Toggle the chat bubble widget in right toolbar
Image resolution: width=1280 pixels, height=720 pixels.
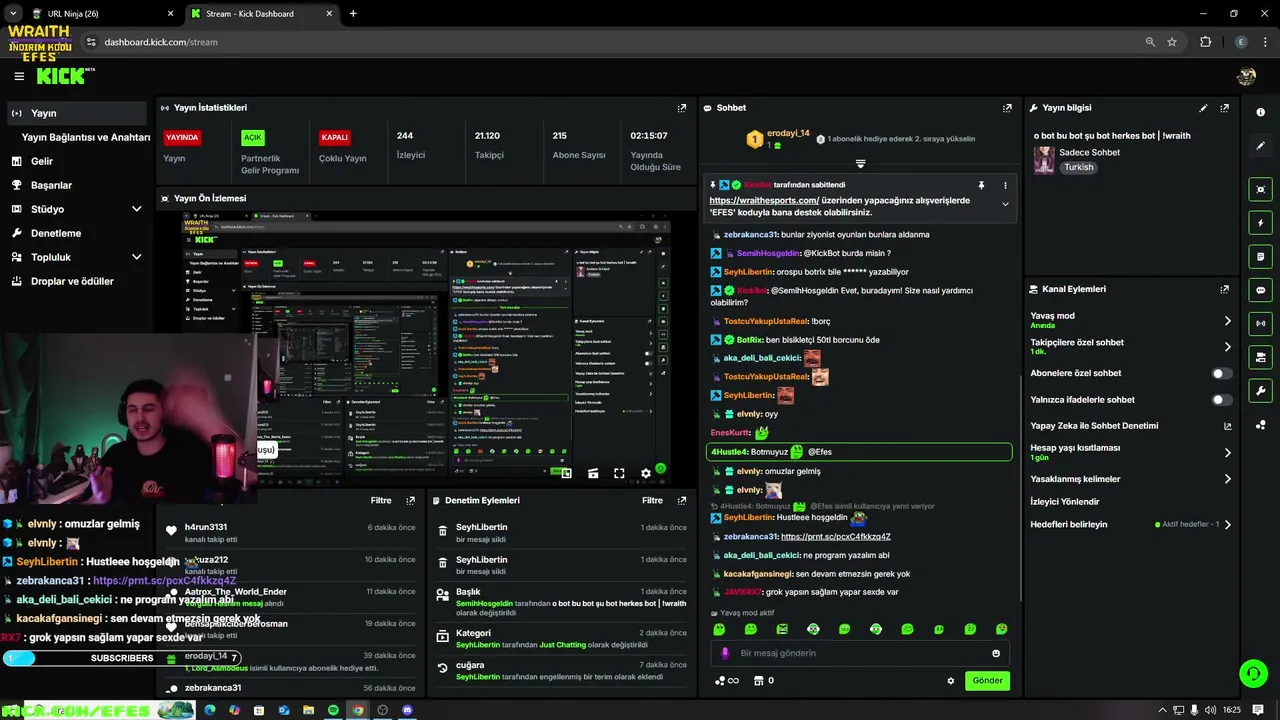point(1261,290)
